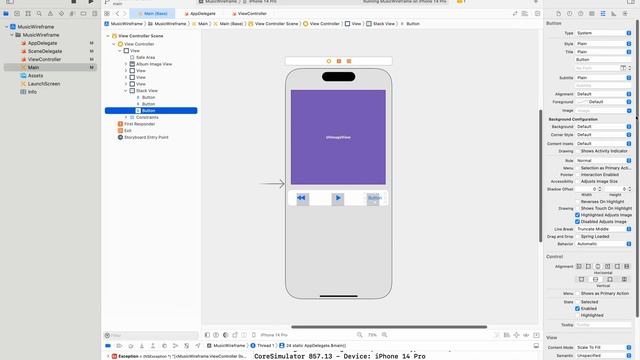Click the rewind button in the canvas
This screenshot has height=360, width=640.
(x=301, y=198)
